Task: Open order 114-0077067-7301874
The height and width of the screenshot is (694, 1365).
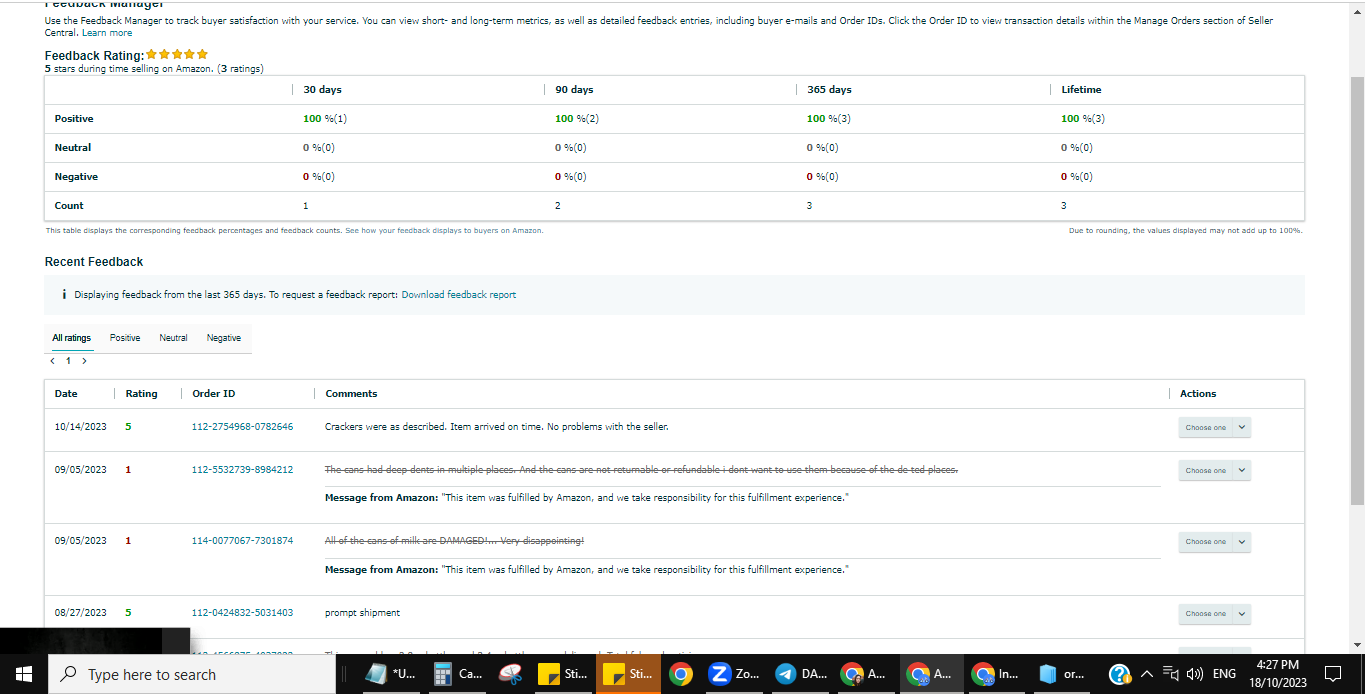Action: tap(243, 541)
